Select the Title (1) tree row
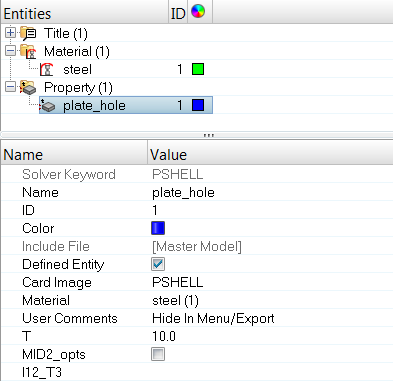 click(x=66, y=33)
